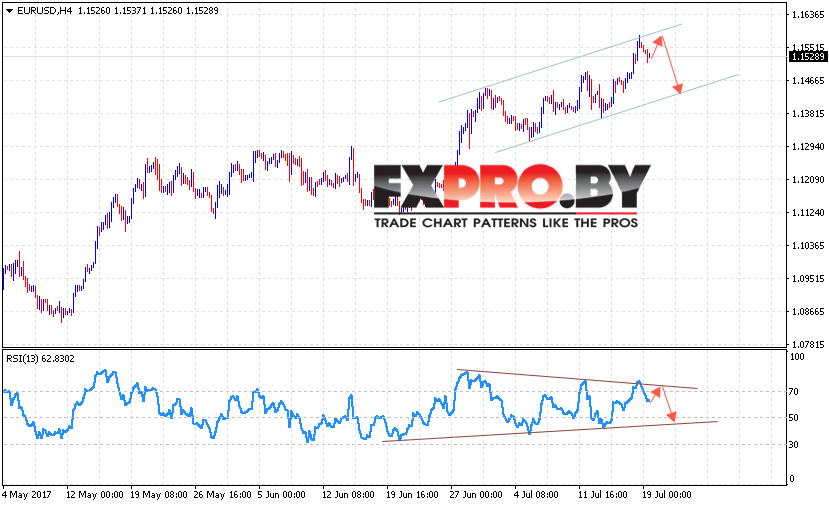
Task: Click the 1.16365 price axis value
Action: point(808,15)
